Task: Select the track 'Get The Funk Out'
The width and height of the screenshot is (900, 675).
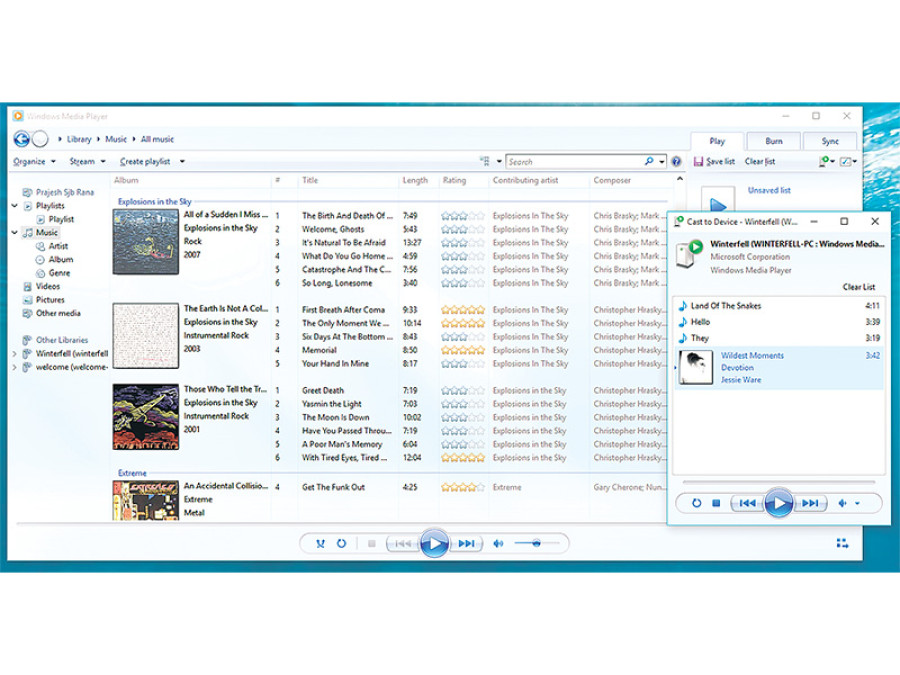Action: 333,487
